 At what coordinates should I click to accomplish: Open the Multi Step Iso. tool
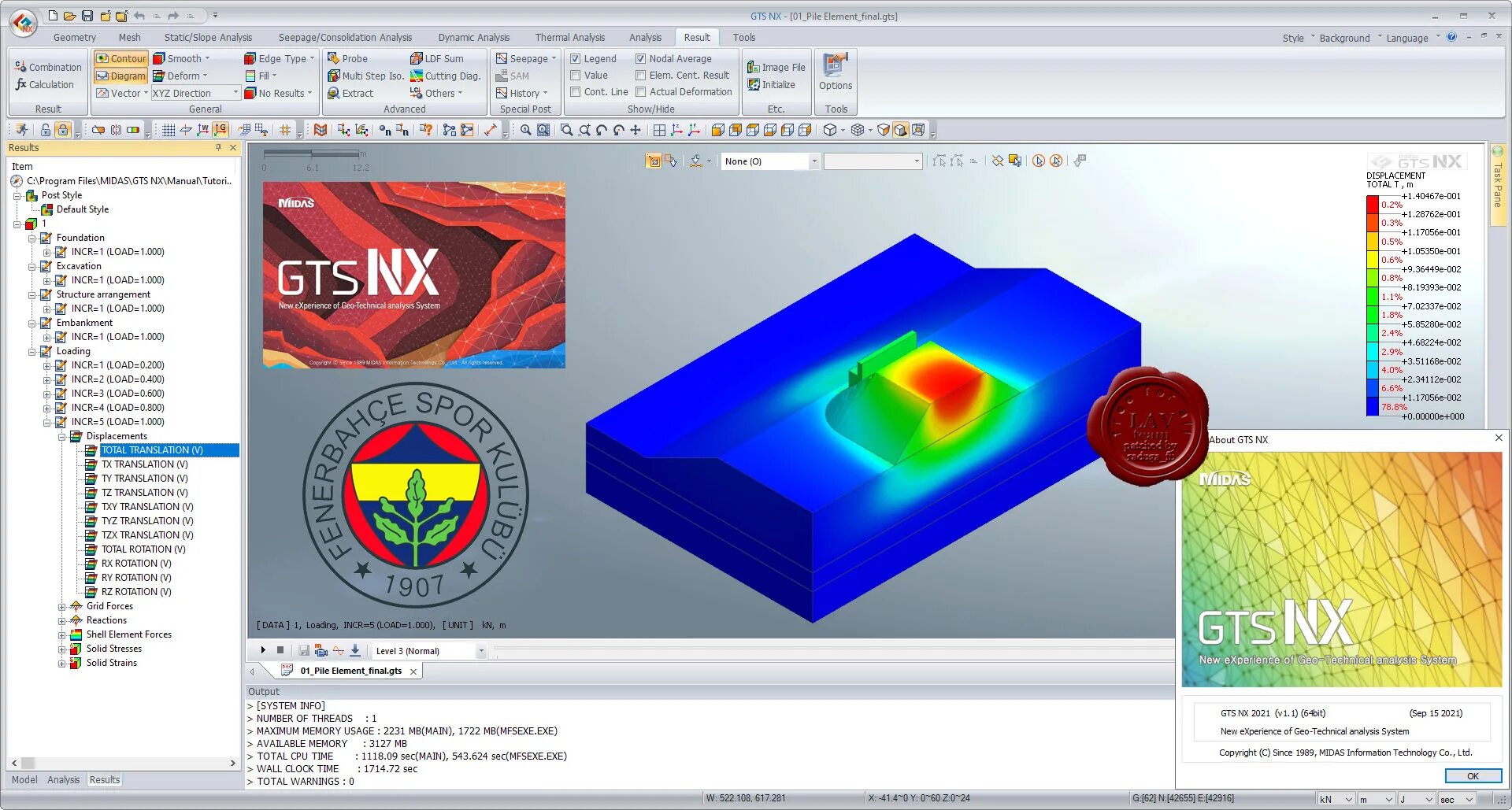click(x=365, y=76)
